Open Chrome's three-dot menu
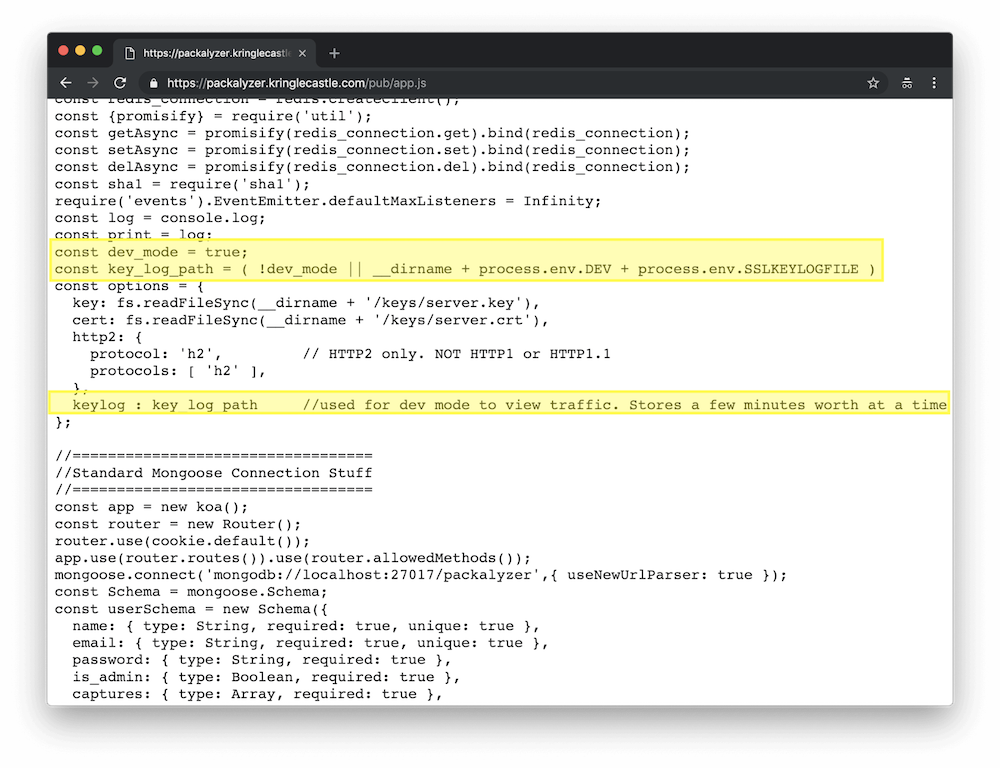This screenshot has height=768, width=1000. 934,83
